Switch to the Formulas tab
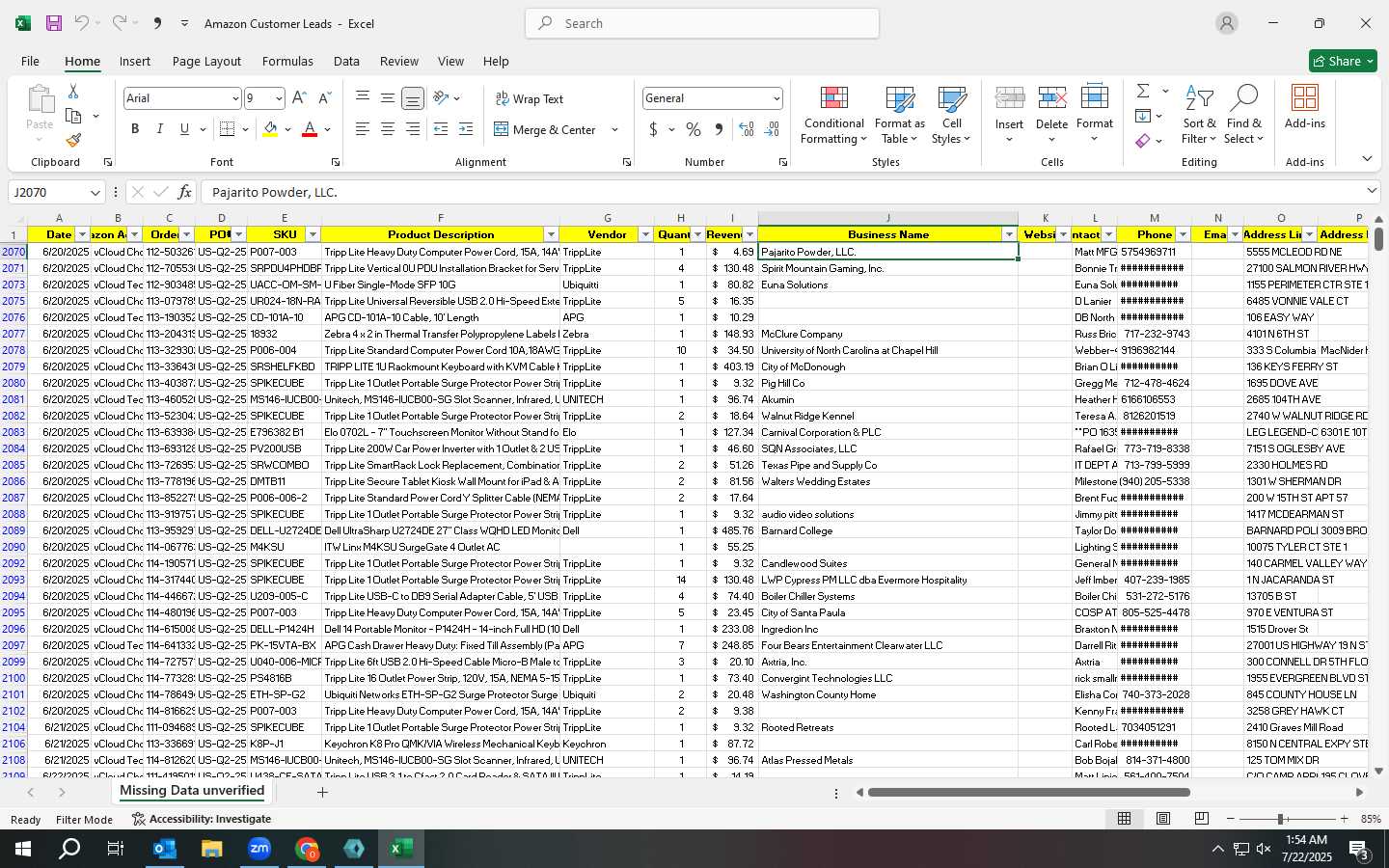The width and height of the screenshot is (1389, 868). [x=287, y=61]
